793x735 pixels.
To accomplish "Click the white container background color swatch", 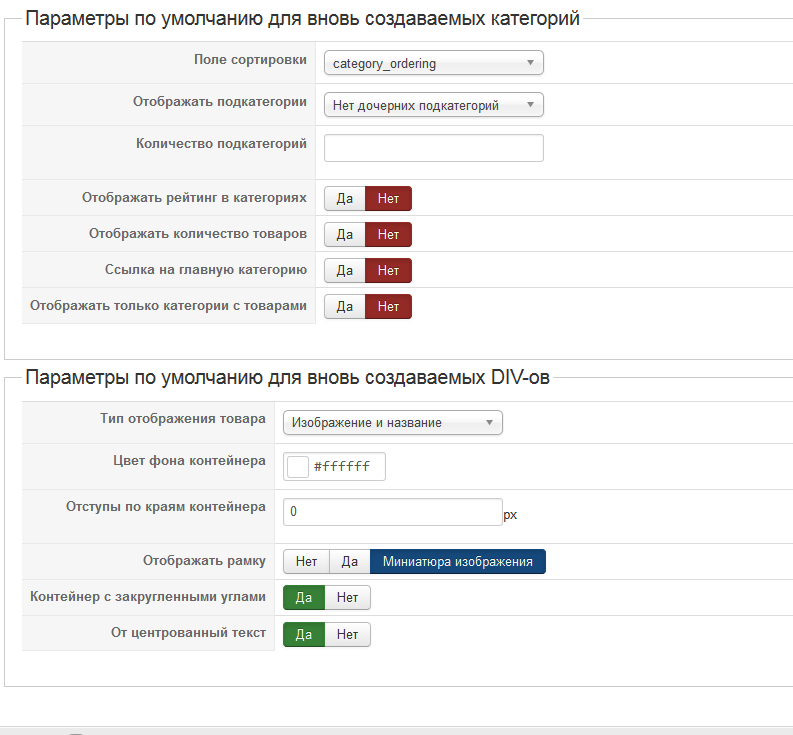I will tap(298, 467).
